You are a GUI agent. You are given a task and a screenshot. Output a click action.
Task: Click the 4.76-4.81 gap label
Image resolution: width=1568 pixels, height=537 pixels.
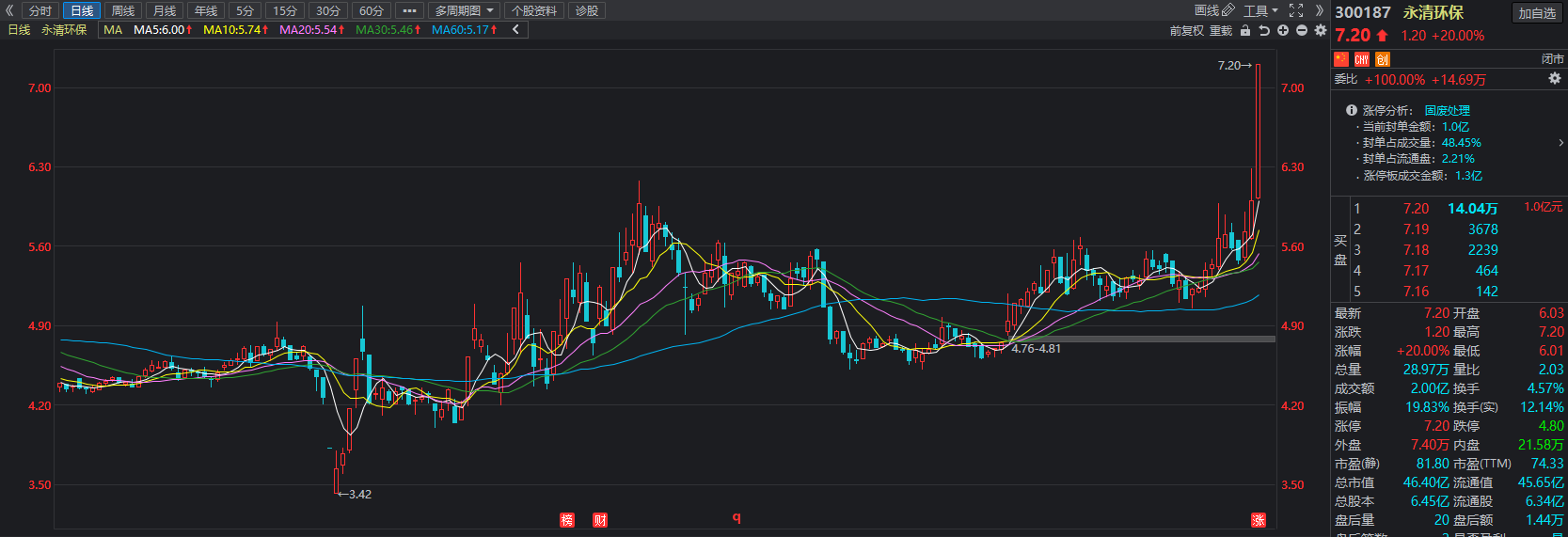(x=1036, y=348)
